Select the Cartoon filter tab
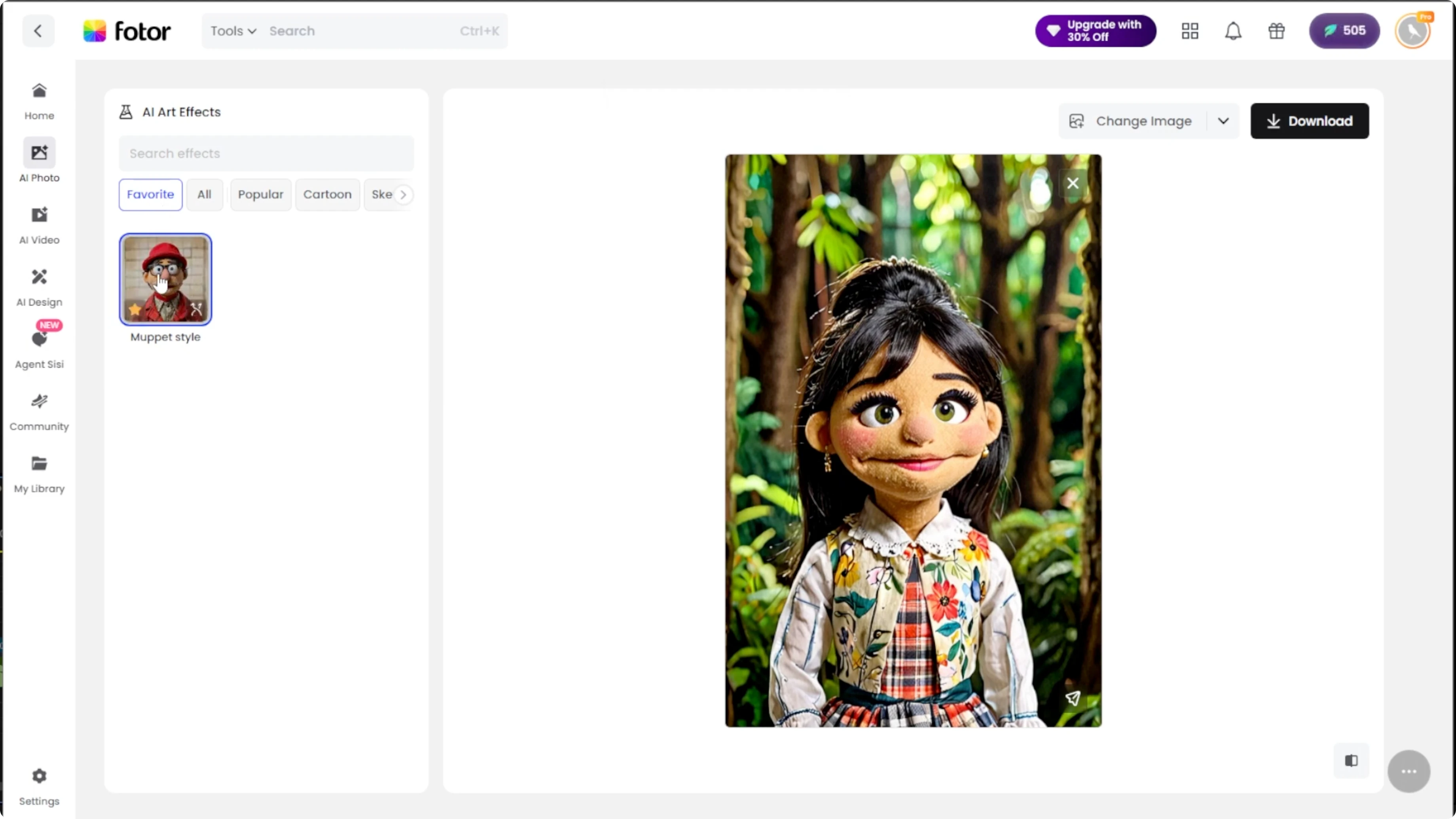The width and height of the screenshot is (1456, 819). pos(327,194)
